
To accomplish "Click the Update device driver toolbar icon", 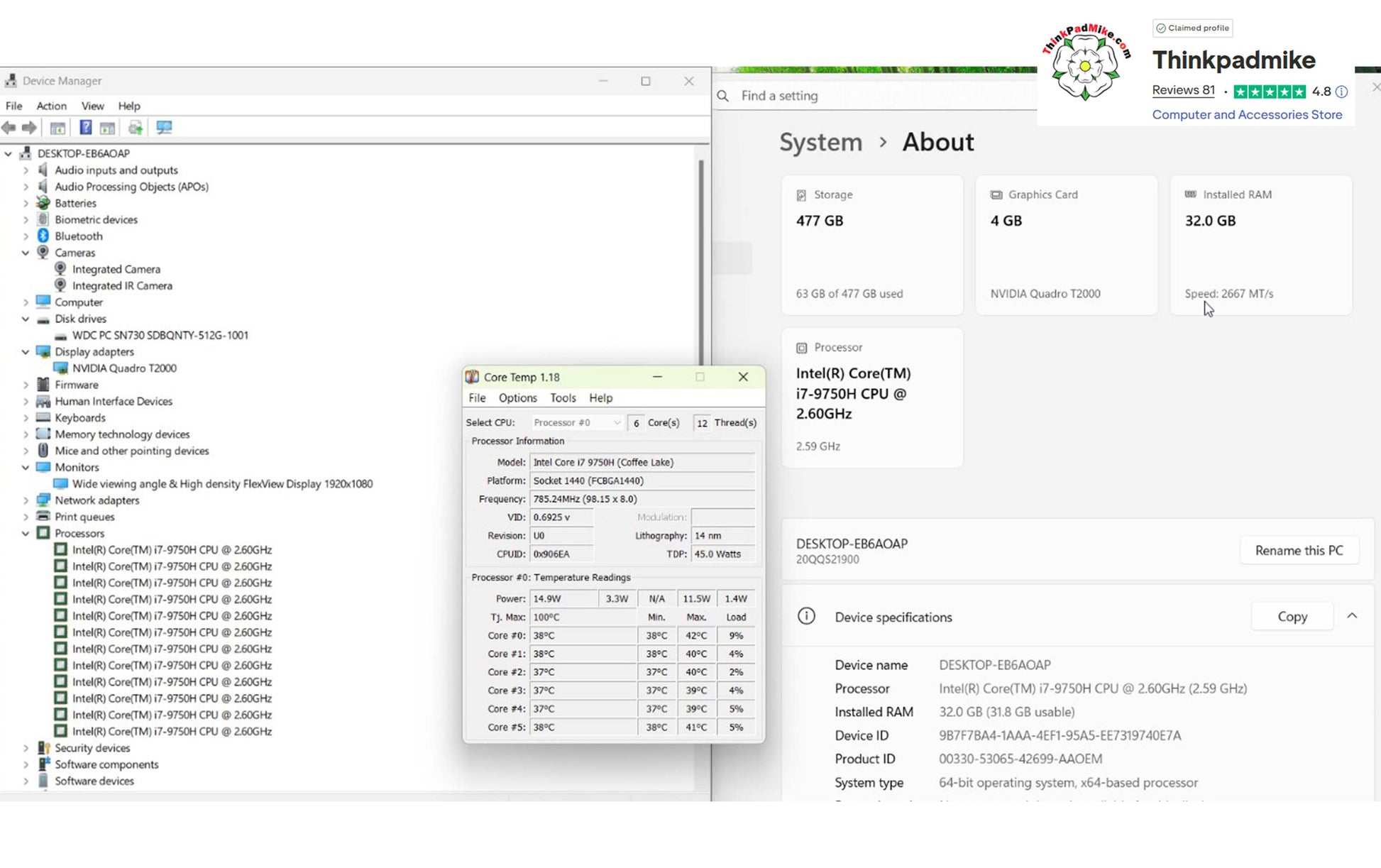I will pos(135,128).
